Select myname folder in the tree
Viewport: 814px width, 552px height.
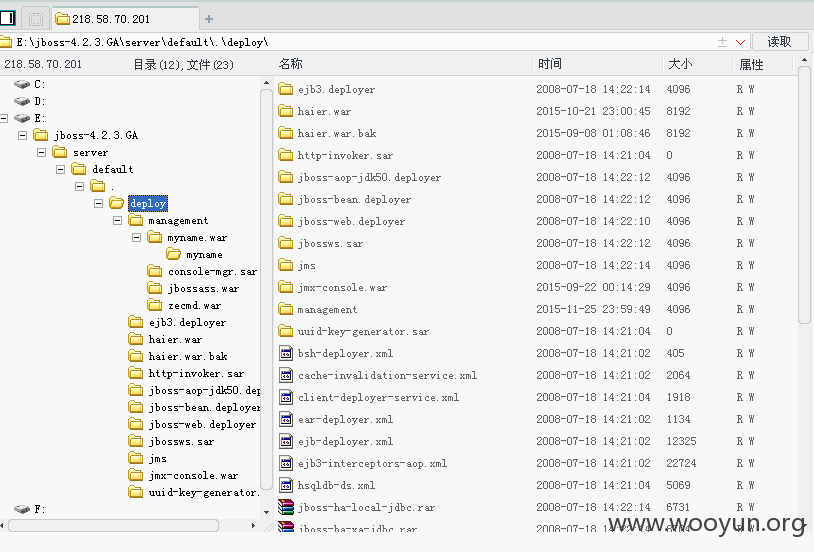[x=205, y=254]
